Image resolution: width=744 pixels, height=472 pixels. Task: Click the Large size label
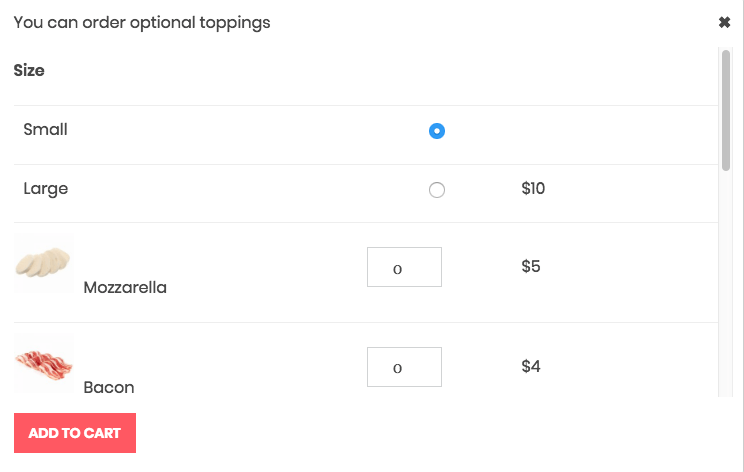46,188
